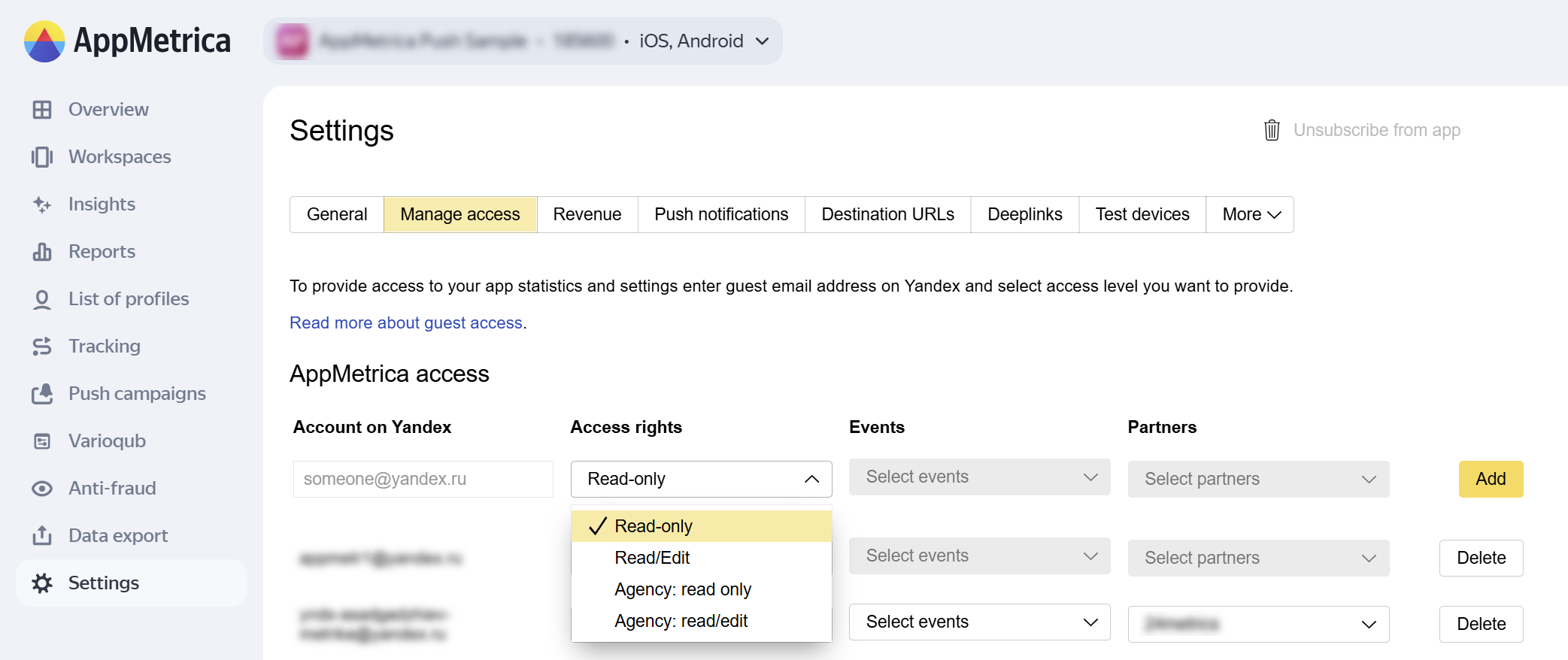Image resolution: width=1568 pixels, height=660 pixels.
Task: Open List of profiles icon
Action: click(42, 299)
